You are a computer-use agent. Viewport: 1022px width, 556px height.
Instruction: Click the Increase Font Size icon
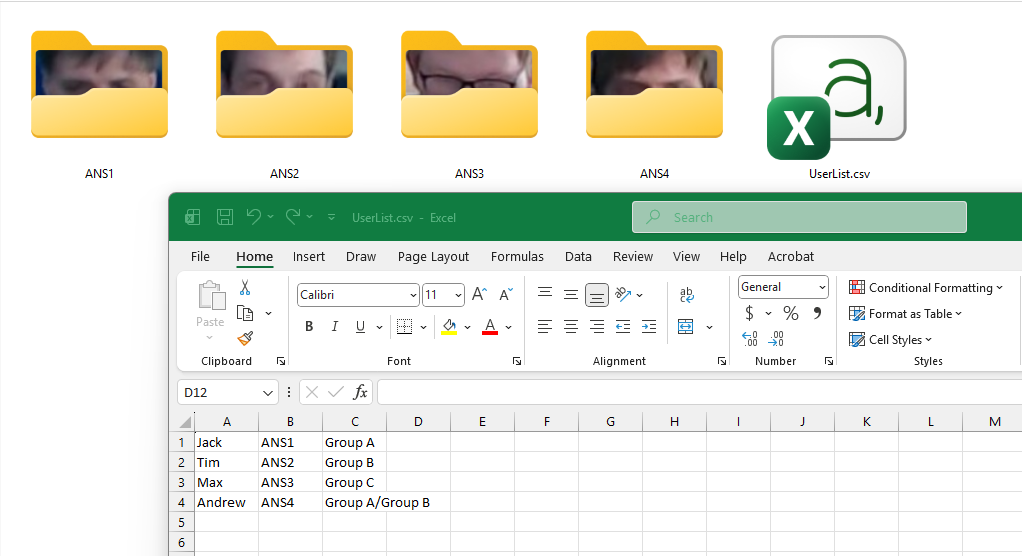(479, 295)
